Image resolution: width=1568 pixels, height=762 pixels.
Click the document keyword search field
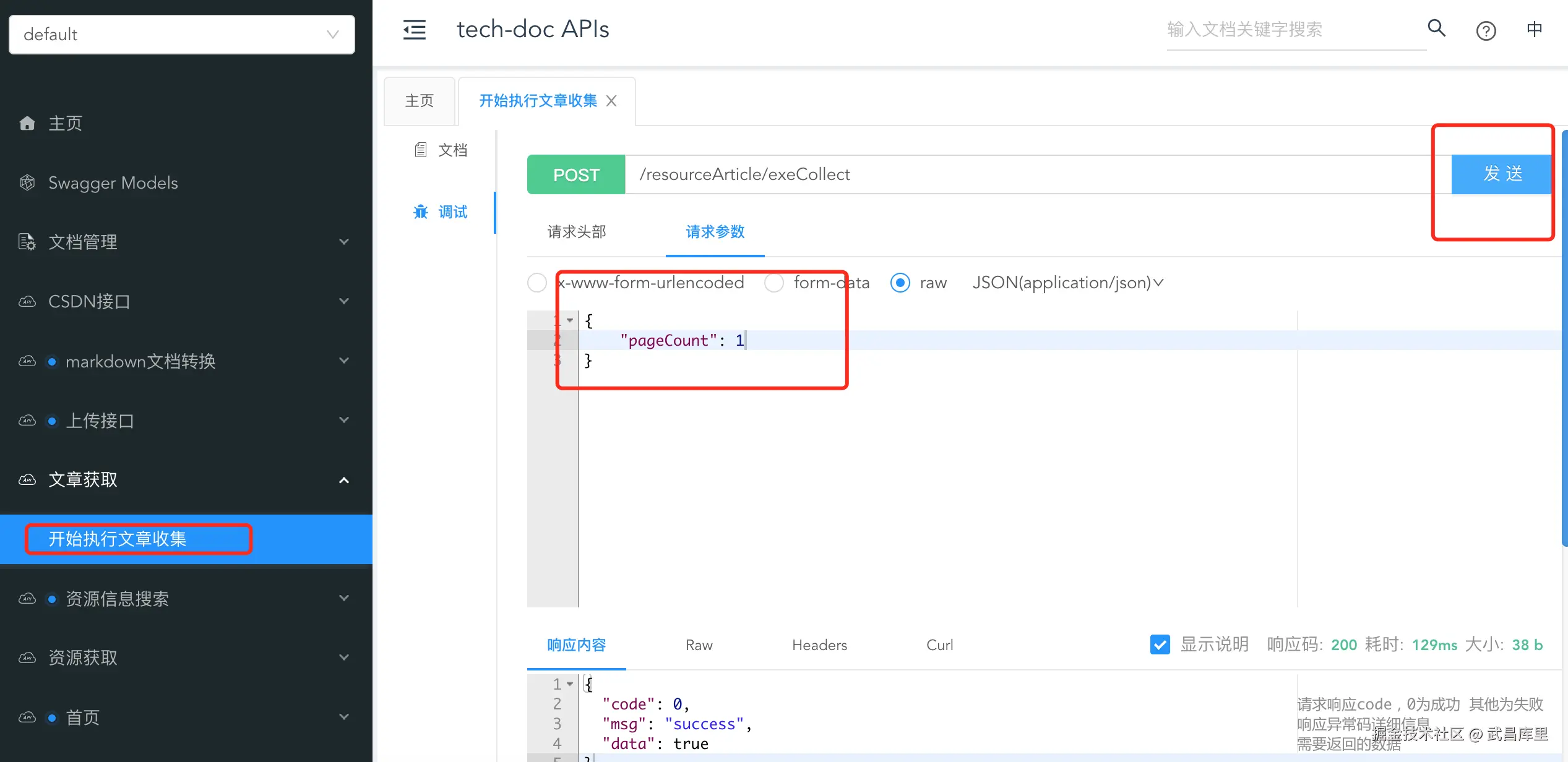pos(1293,30)
